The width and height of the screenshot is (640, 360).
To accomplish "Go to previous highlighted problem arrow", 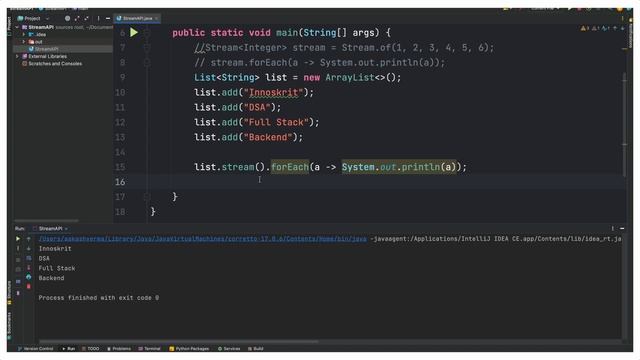I will [615, 28].
